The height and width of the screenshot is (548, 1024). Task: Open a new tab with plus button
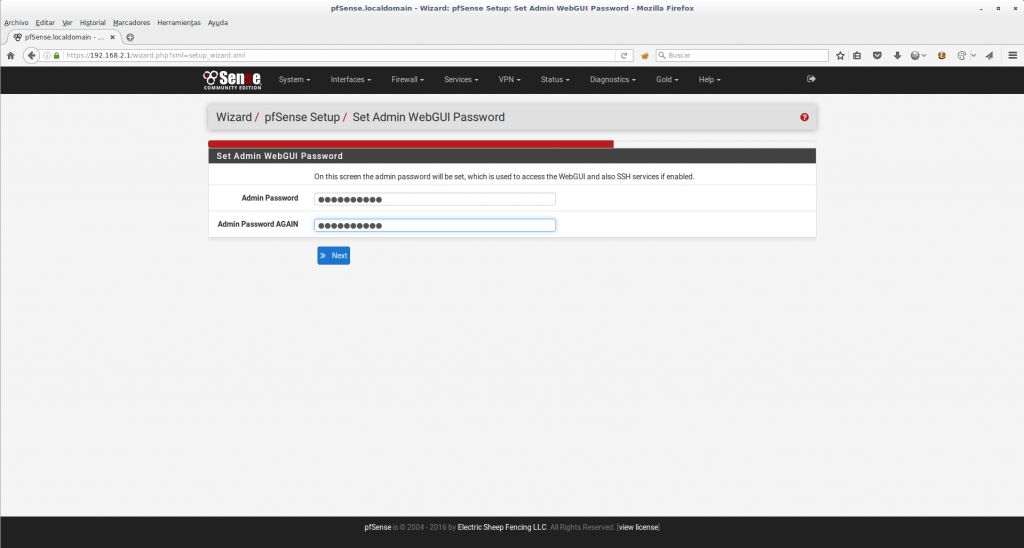click(130, 37)
